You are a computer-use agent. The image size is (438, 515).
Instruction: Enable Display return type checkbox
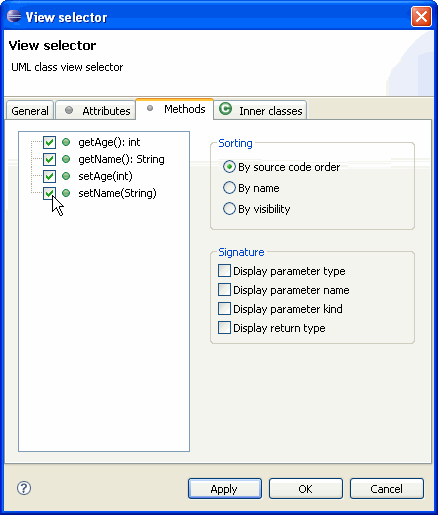tap(224, 328)
